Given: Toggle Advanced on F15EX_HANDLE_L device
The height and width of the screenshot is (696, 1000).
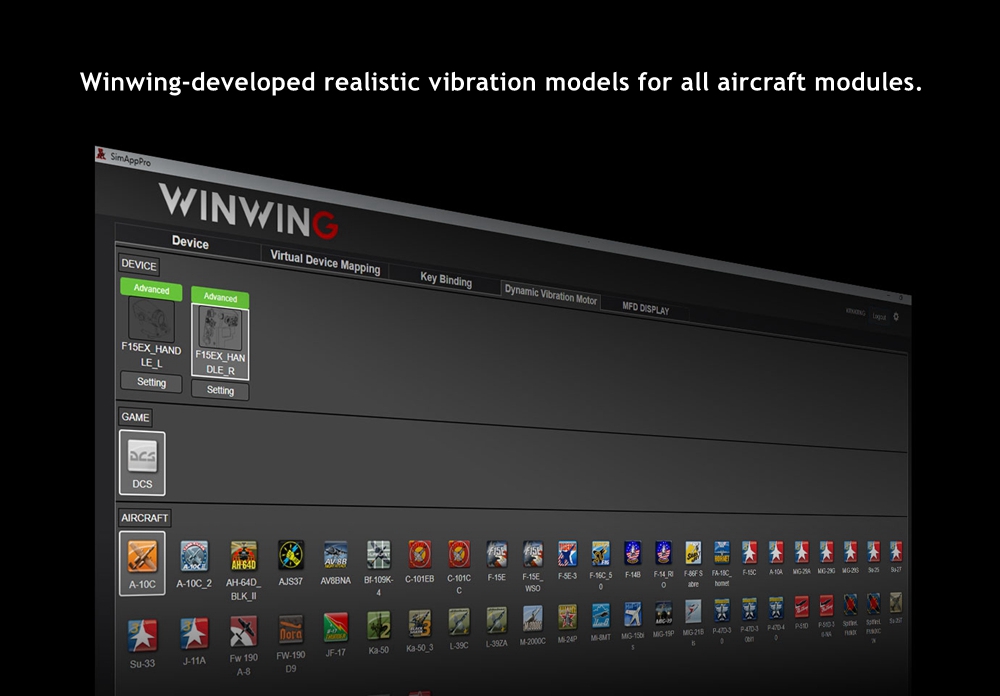Looking at the screenshot, I should tap(151, 290).
